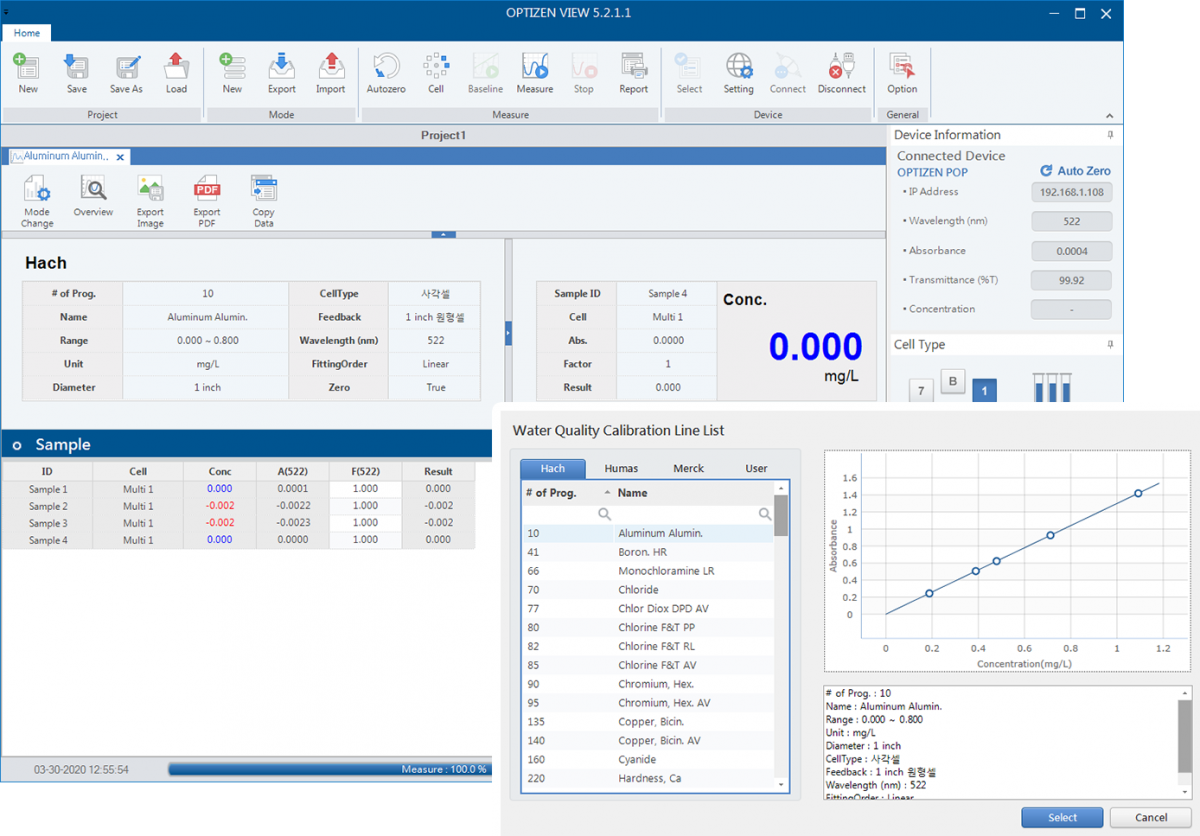Pin the Cell Type panel
This screenshot has height=836, width=1200.
(1110, 345)
